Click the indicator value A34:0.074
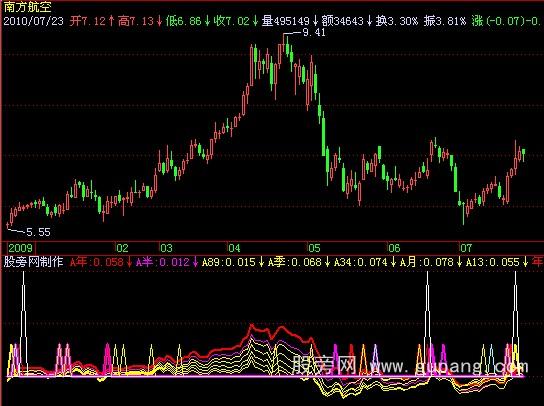544x406 pixels. coord(361,262)
